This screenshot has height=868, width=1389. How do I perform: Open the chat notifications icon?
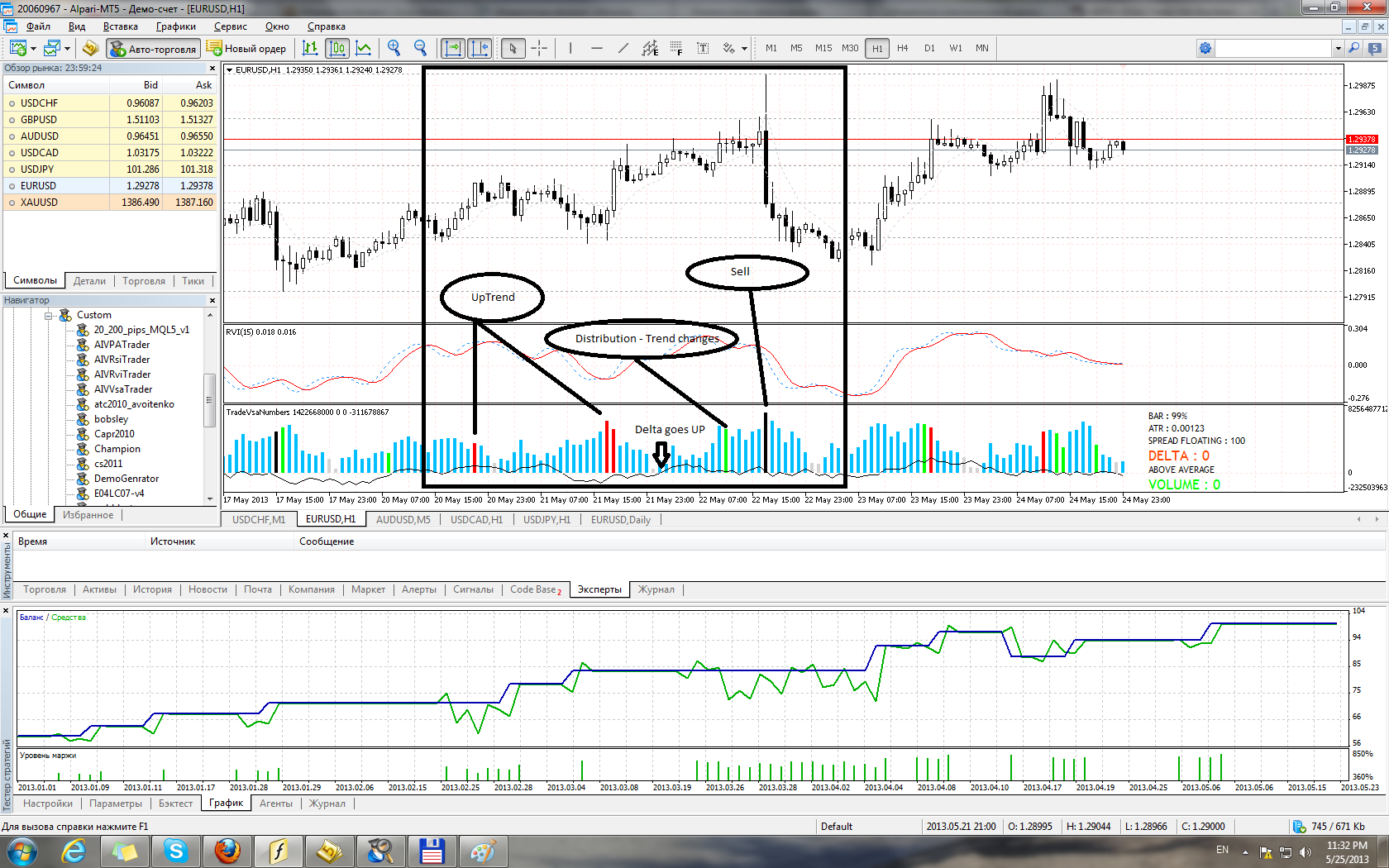pyautogui.click(x=1376, y=48)
